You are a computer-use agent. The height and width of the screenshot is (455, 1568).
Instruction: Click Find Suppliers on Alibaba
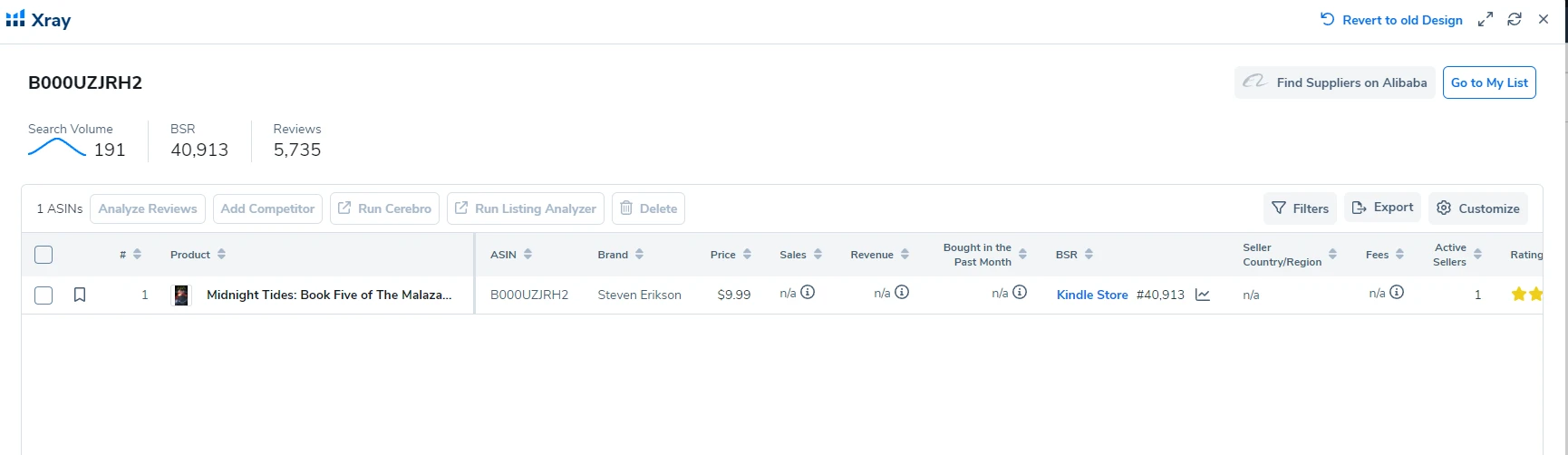(1334, 82)
